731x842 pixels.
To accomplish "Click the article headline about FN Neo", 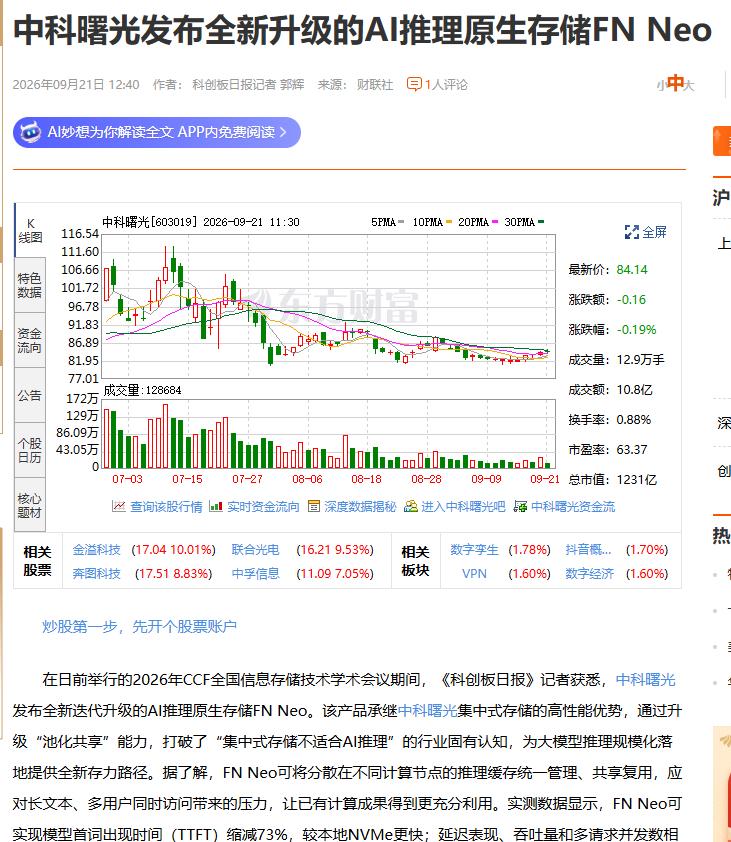I will point(363,30).
